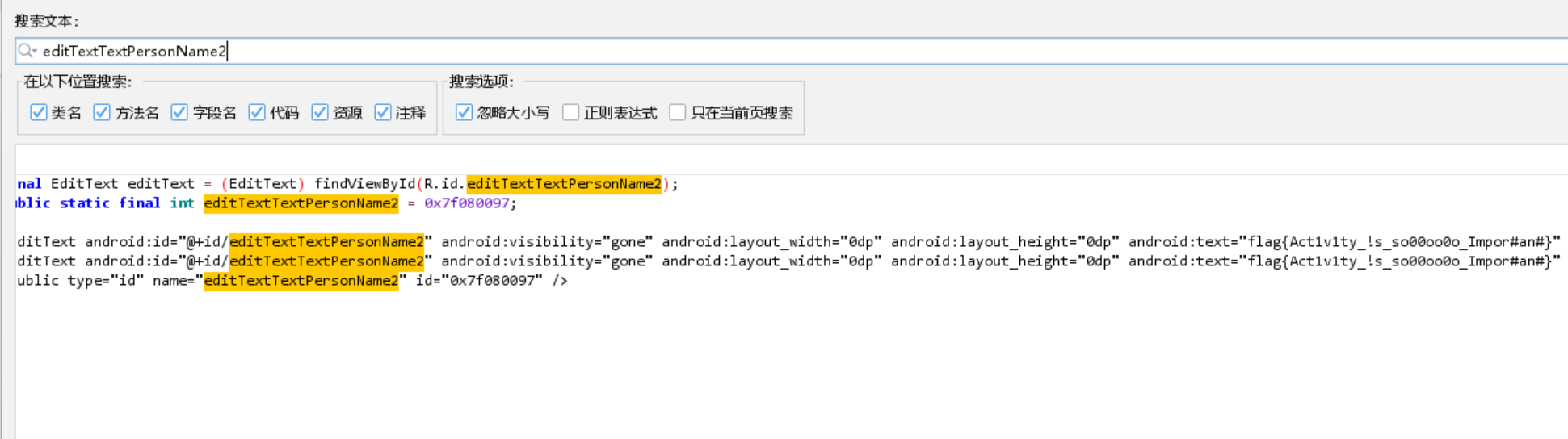The image size is (1568, 439).
Task: Disable the 字段名 search option
Action: click(x=179, y=112)
